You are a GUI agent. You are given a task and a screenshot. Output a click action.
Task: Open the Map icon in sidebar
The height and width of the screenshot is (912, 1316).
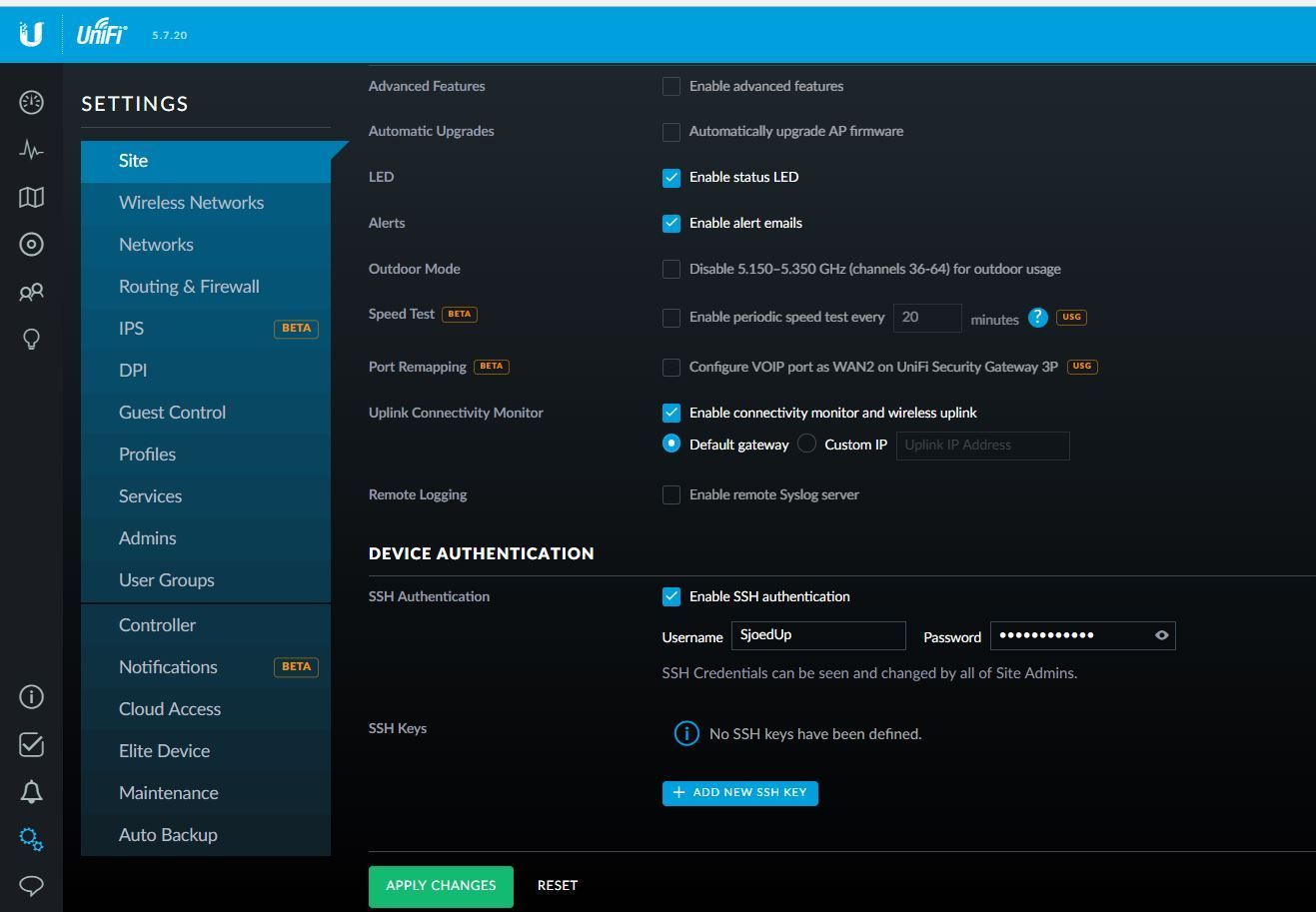[31, 198]
